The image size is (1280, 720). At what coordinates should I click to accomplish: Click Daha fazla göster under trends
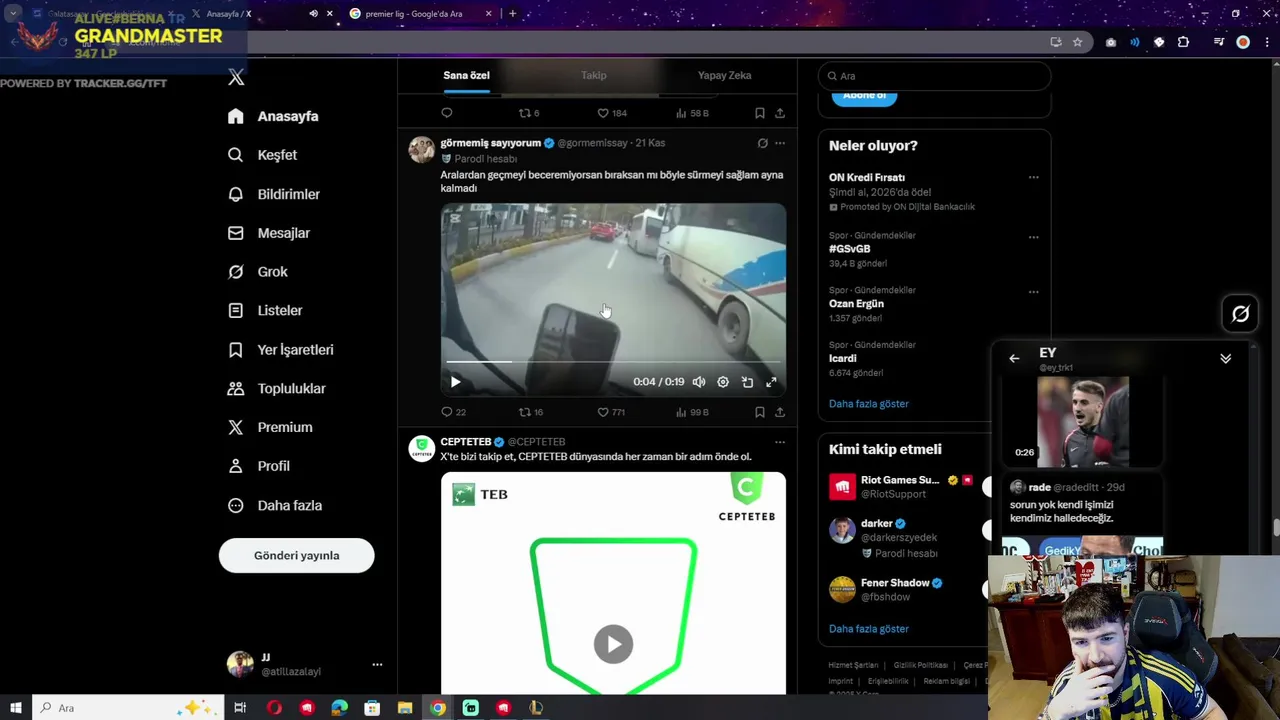click(x=869, y=404)
